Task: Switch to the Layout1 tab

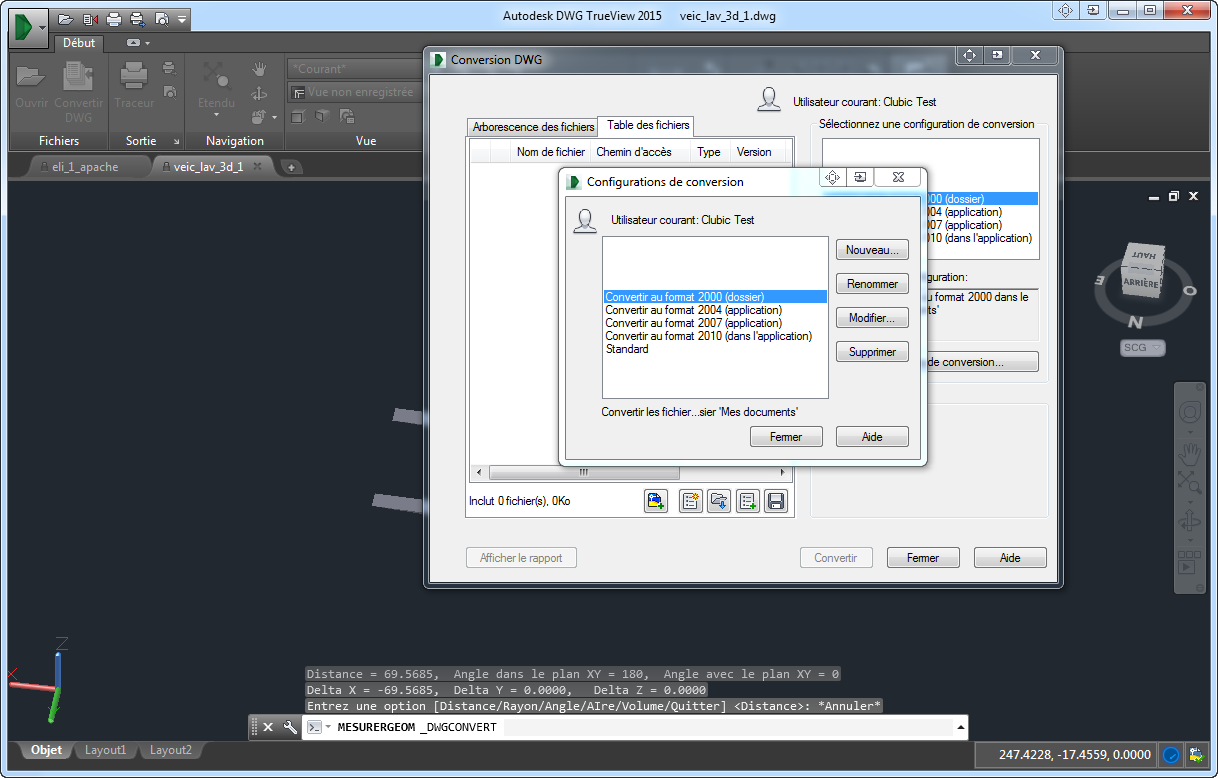Action: (x=105, y=750)
